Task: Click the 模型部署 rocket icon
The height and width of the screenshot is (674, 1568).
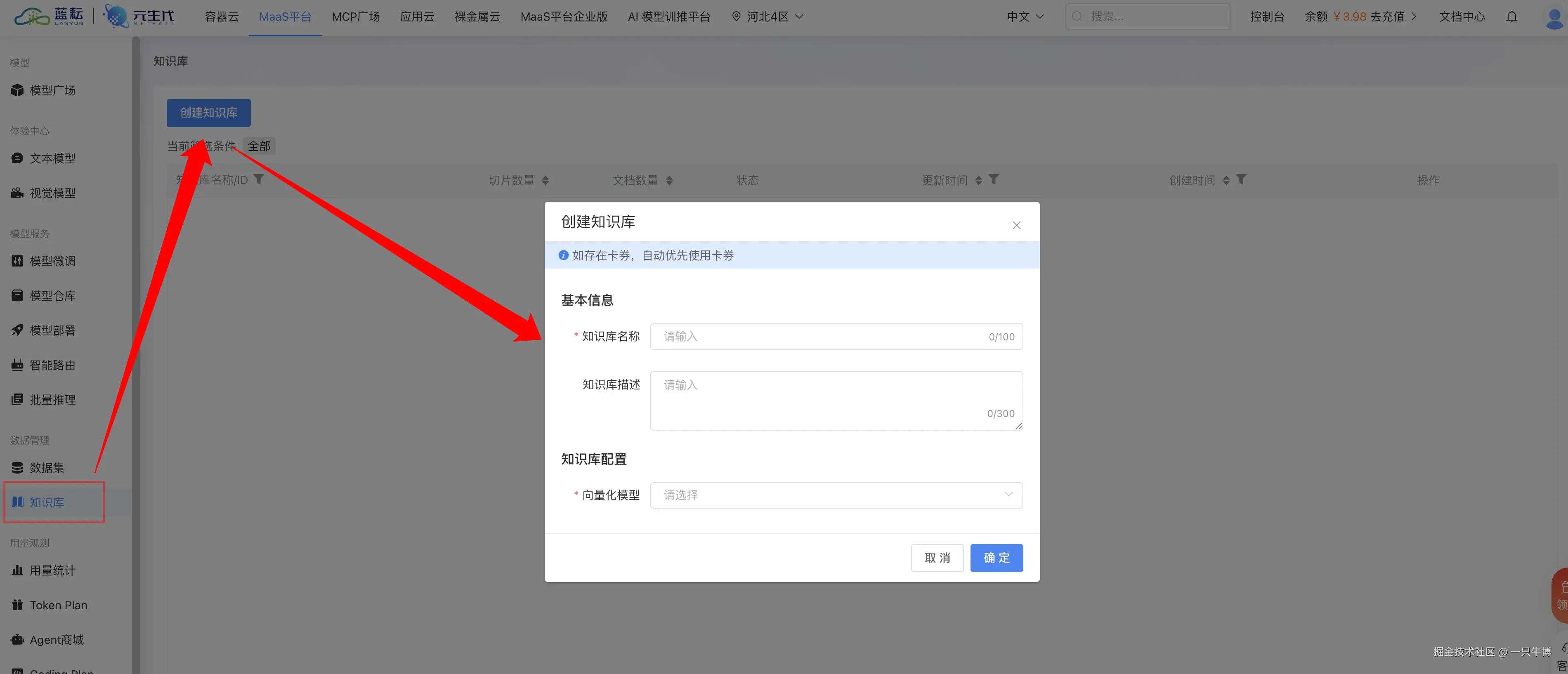Action: (x=17, y=330)
